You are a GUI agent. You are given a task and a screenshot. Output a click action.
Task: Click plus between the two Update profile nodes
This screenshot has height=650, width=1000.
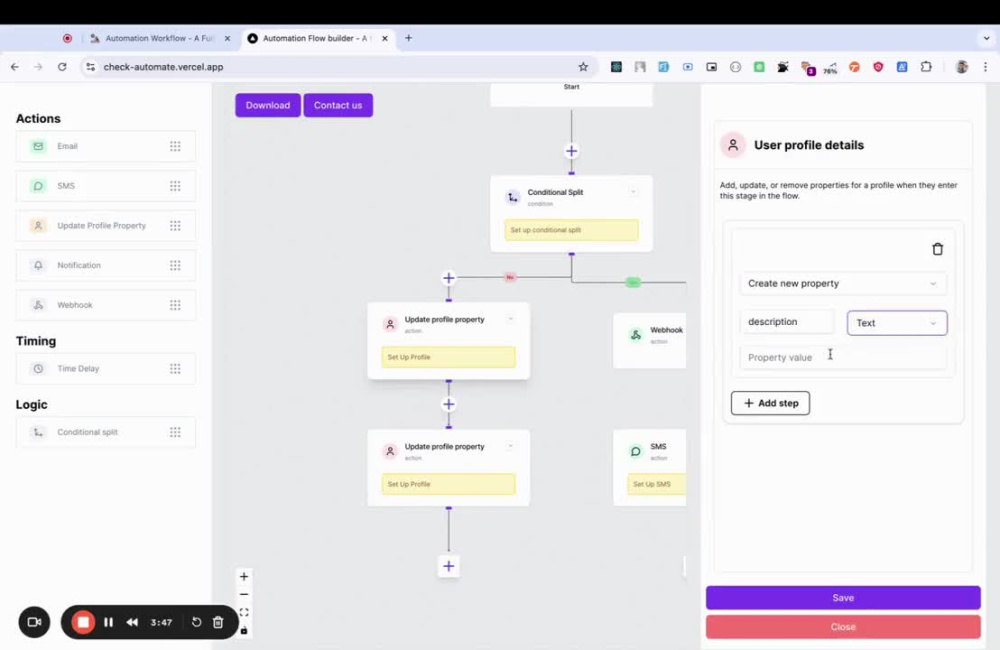[x=448, y=404]
